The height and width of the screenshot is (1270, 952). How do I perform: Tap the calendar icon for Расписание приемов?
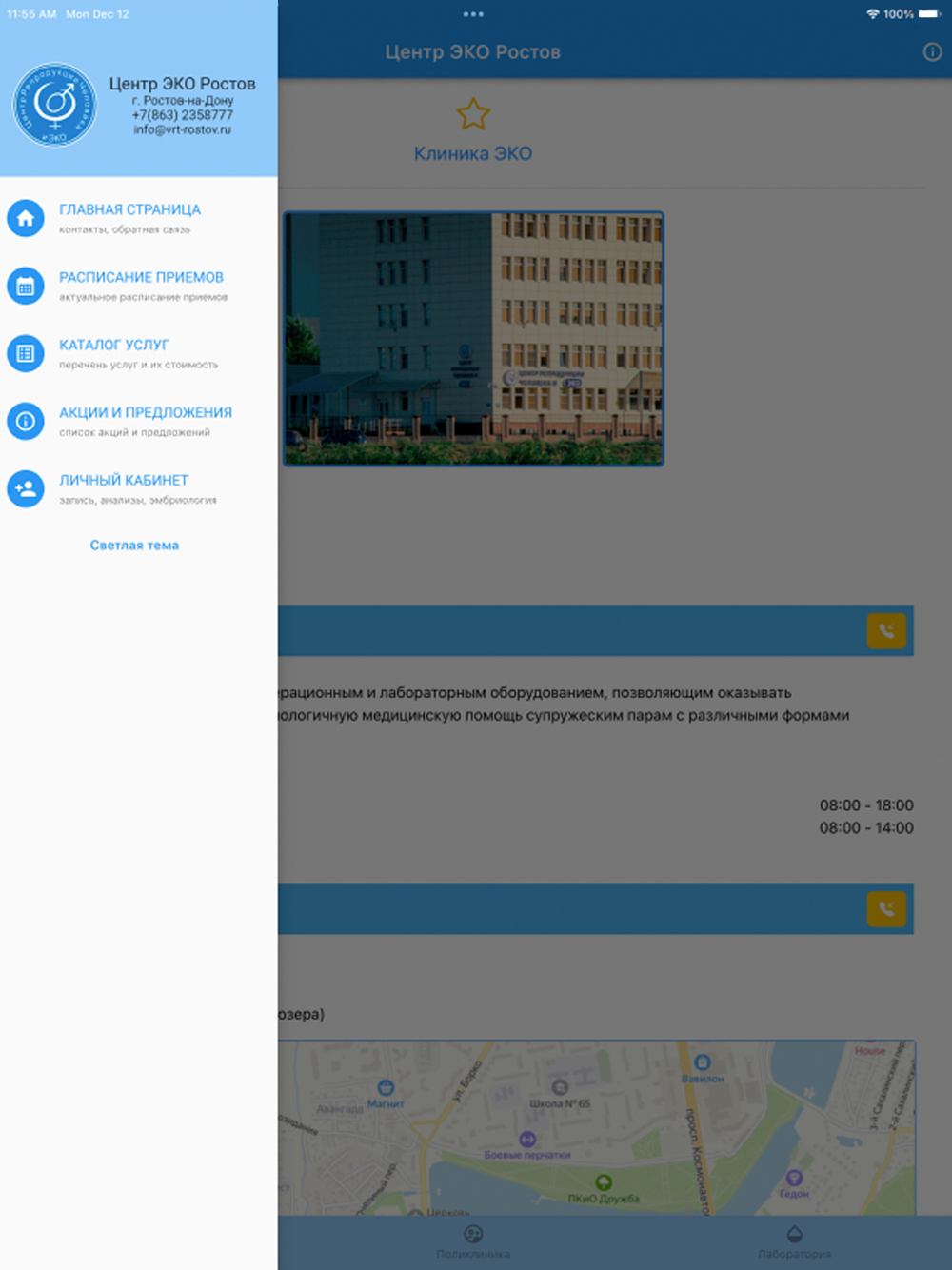[26, 286]
